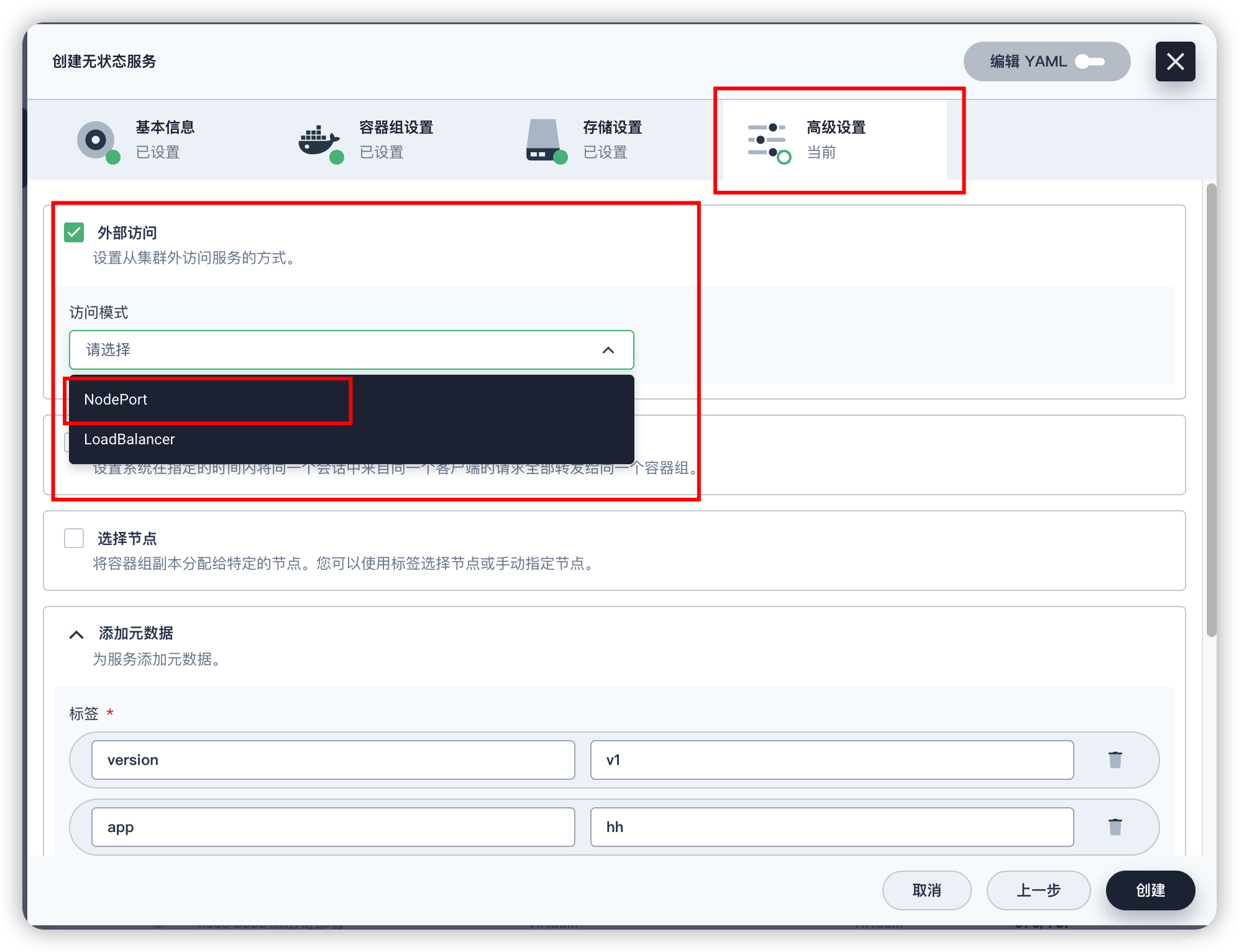Open the 存储设置 step tab
The height and width of the screenshot is (952, 1239).
612,140
